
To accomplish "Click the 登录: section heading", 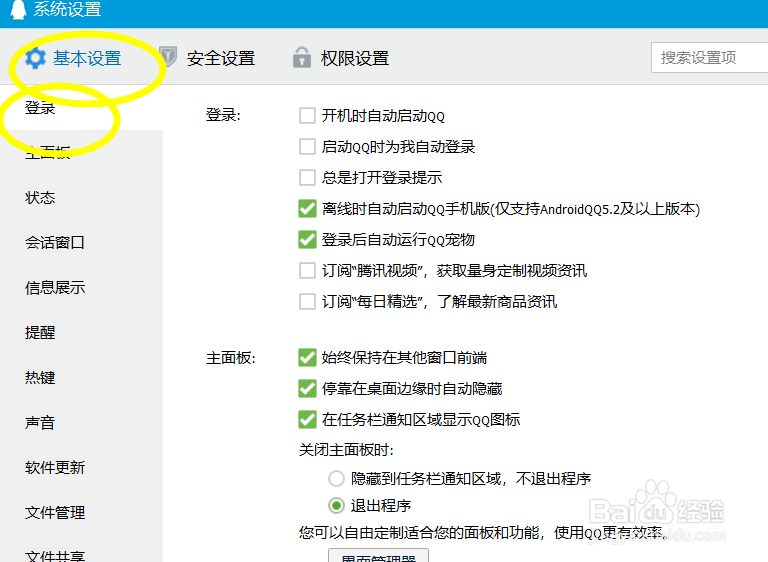I will coord(223,115).
